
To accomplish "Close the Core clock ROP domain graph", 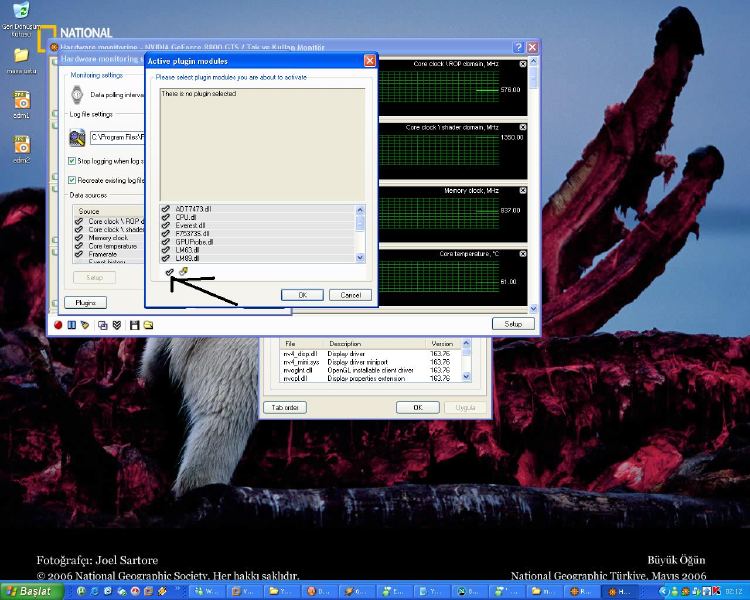I will pos(523,64).
